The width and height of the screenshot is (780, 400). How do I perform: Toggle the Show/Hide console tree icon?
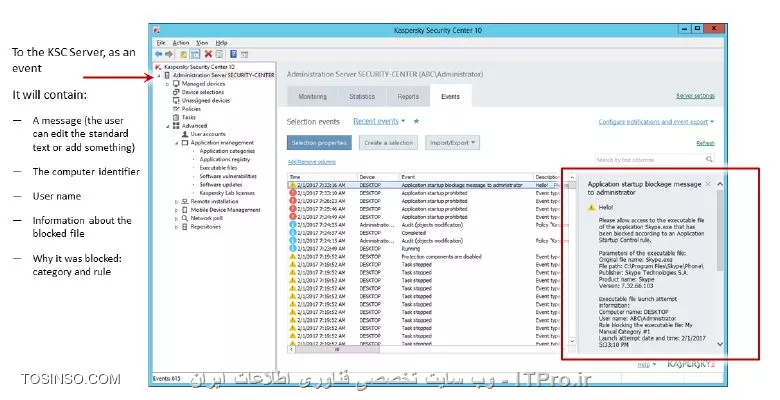point(195,54)
